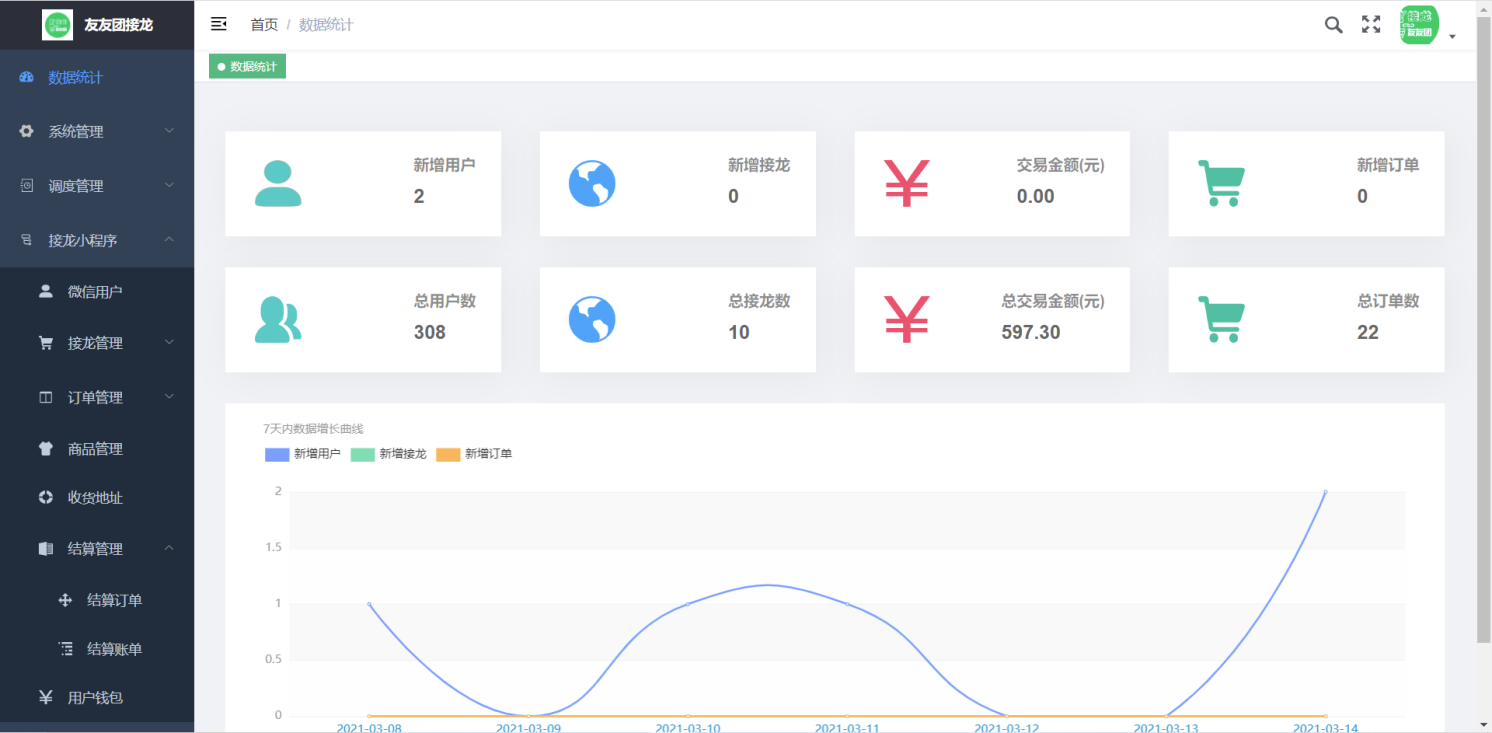The height and width of the screenshot is (733, 1492).
Task: Open the search magnifier icon
Action: [x=1333, y=24]
